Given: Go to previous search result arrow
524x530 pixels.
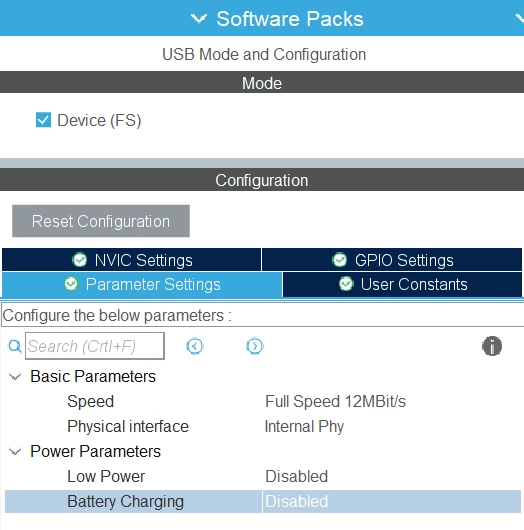Looking at the screenshot, I should [195, 346].
